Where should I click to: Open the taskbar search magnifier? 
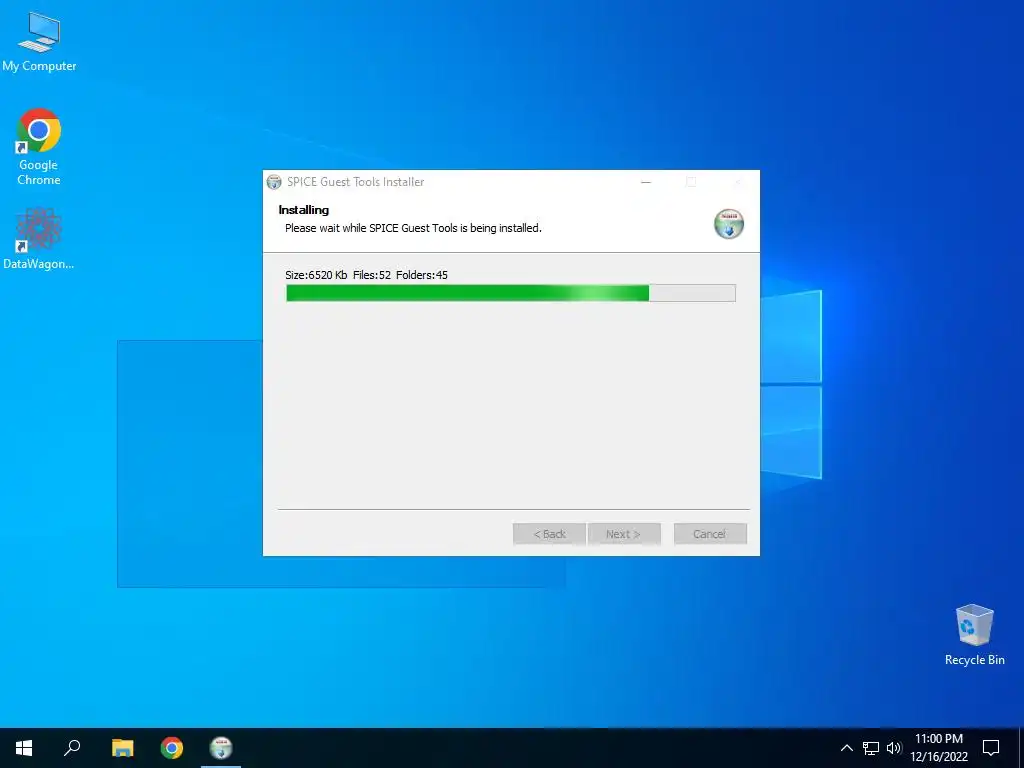coord(72,748)
